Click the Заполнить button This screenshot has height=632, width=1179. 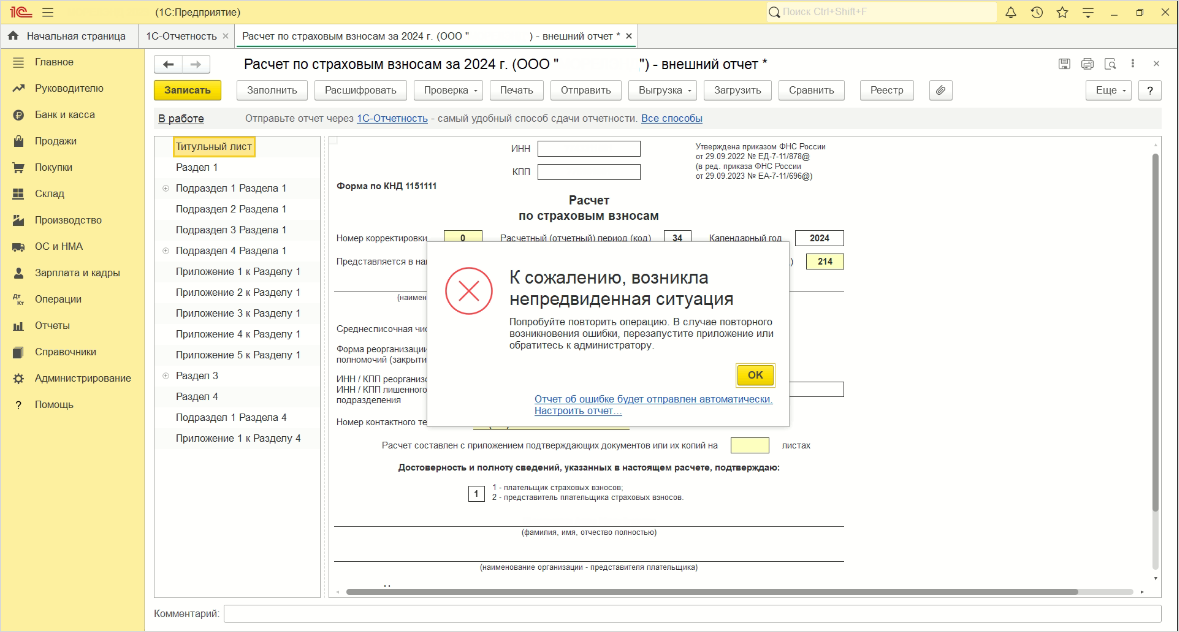pos(272,90)
